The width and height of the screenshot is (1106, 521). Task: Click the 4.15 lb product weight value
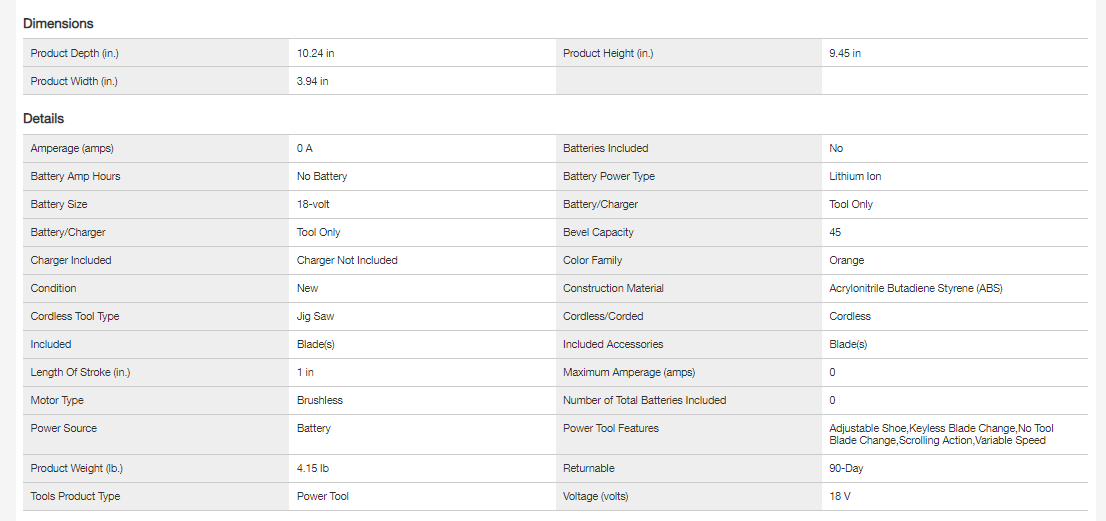pyautogui.click(x=315, y=468)
